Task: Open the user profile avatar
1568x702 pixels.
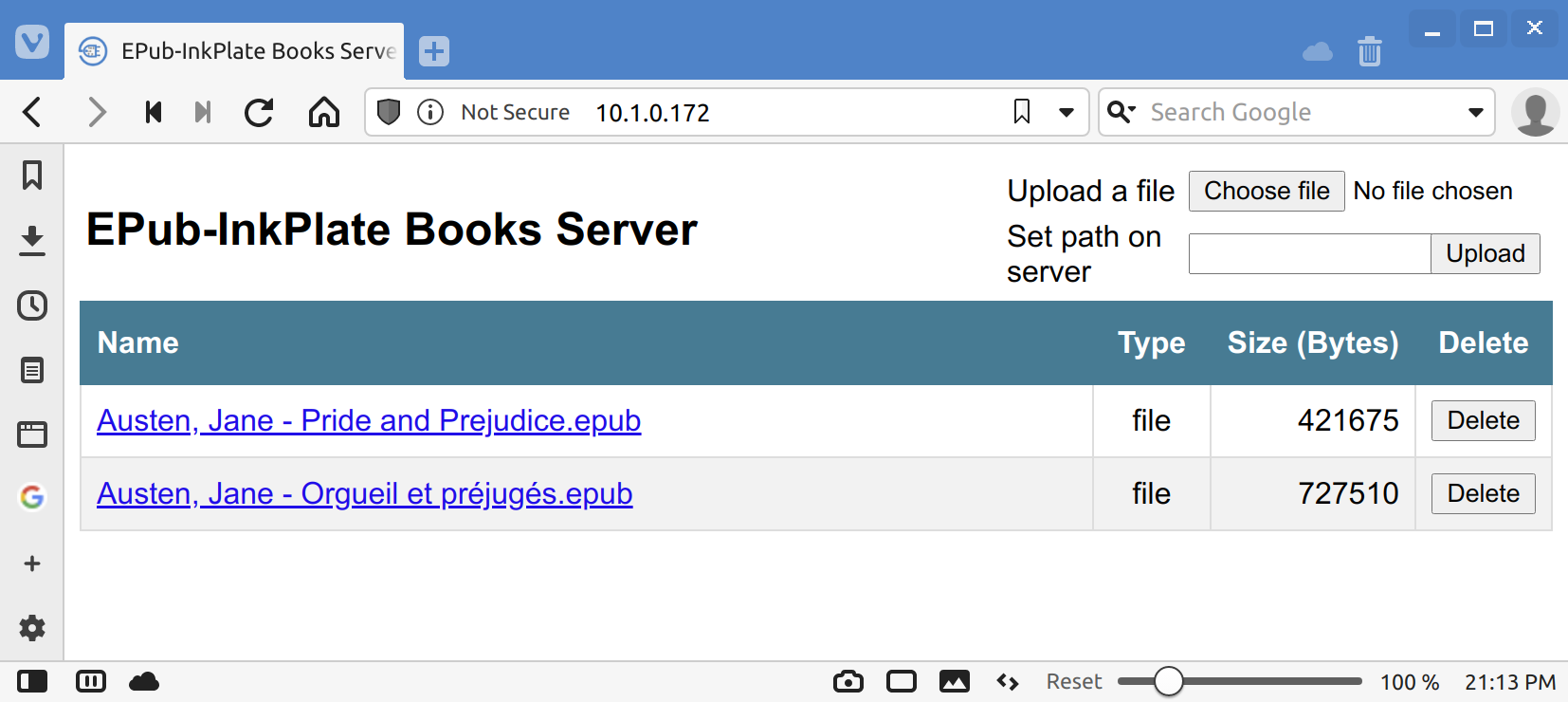Action: (x=1536, y=112)
